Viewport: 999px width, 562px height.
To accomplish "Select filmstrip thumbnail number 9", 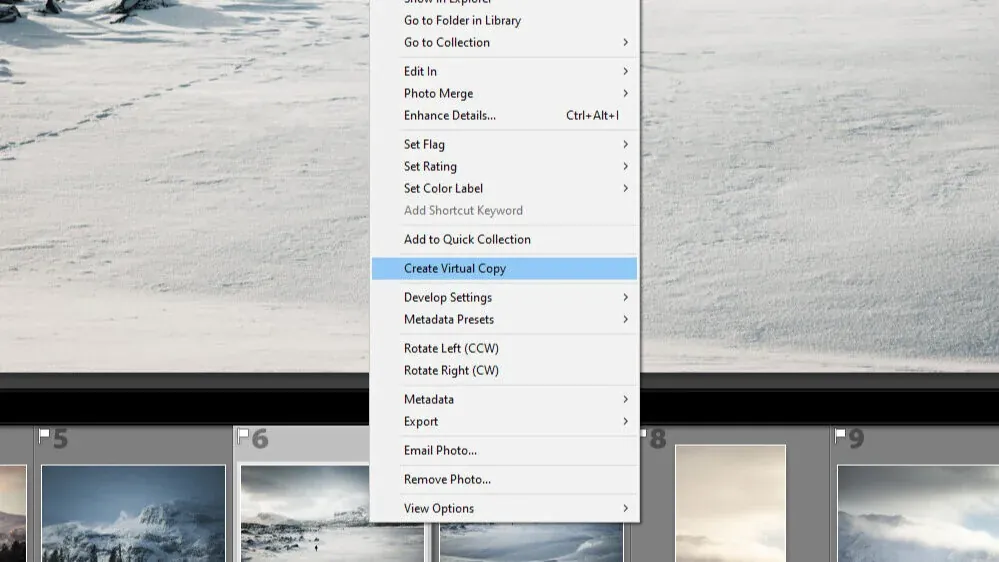I will [918, 514].
